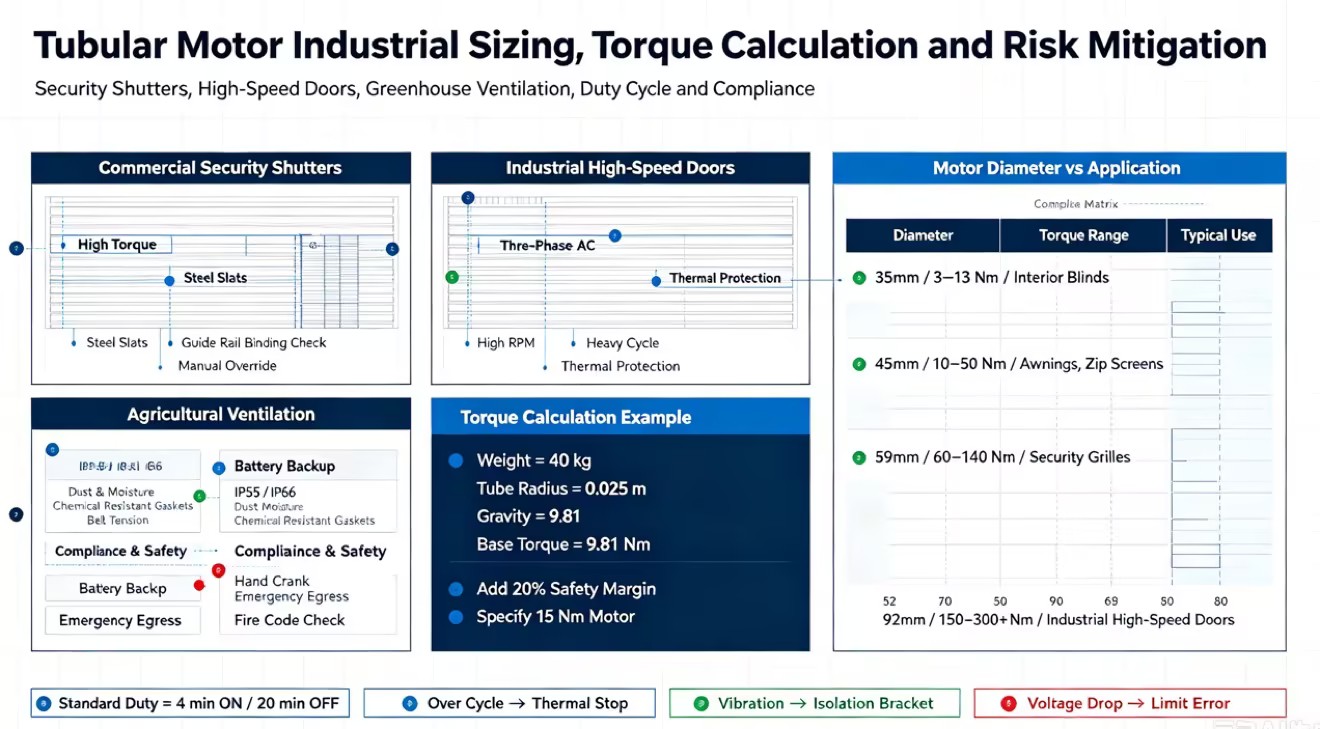The height and width of the screenshot is (729, 1320).
Task: Click the "Hand Crank" text
Action: tap(272, 581)
